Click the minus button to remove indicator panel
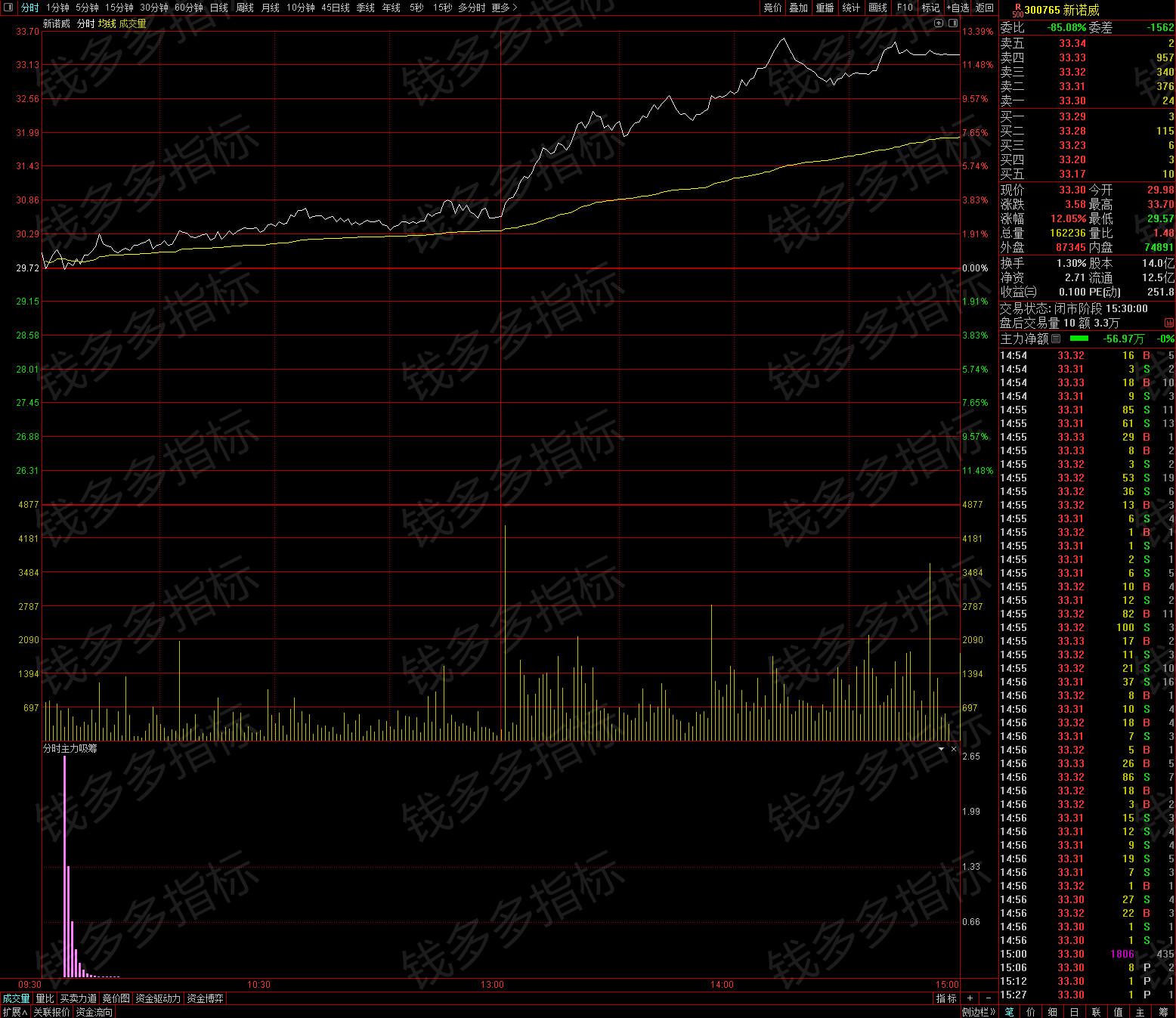This screenshot has width=1176, height=1018. pos(988,998)
